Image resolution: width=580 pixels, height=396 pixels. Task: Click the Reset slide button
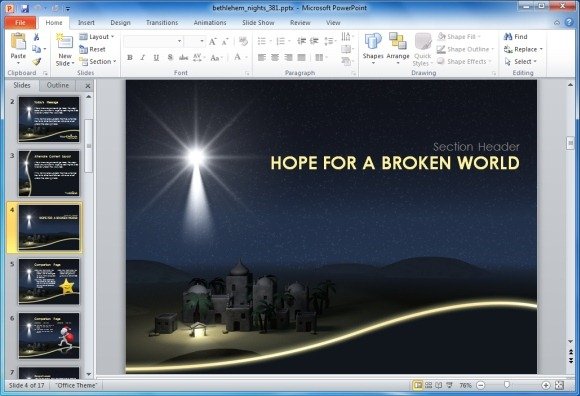(92, 49)
